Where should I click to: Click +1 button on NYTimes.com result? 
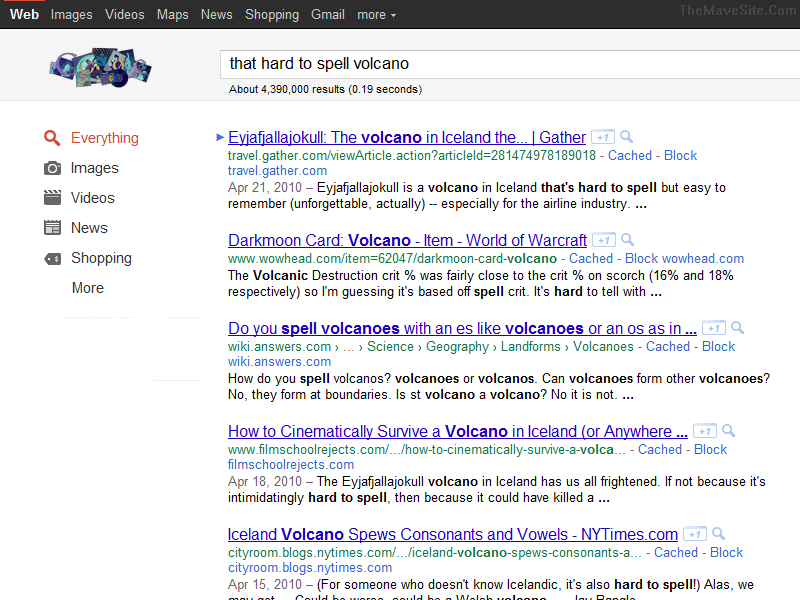694,534
